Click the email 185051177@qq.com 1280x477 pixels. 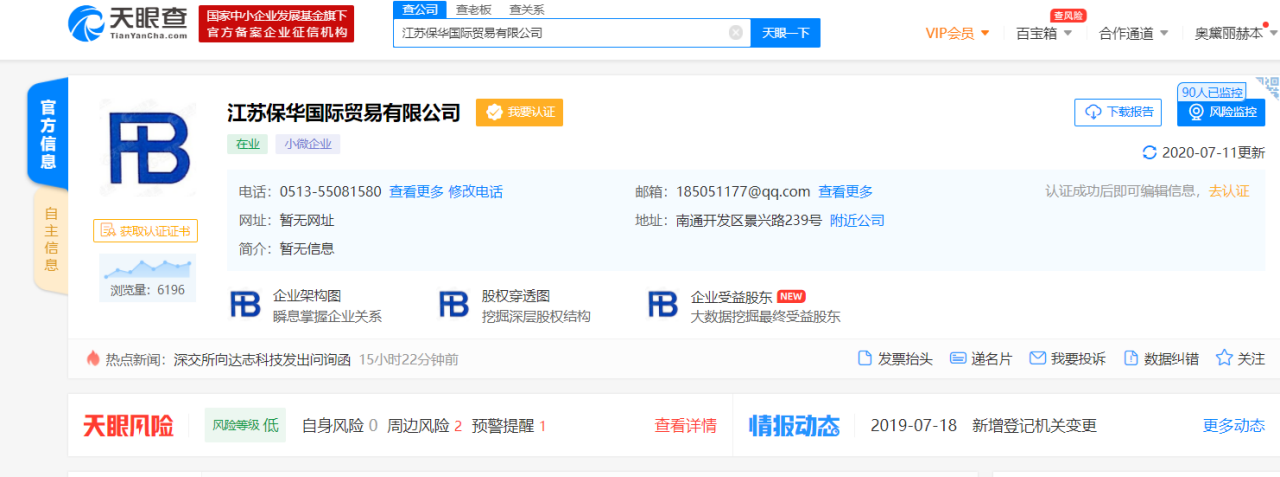743,192
